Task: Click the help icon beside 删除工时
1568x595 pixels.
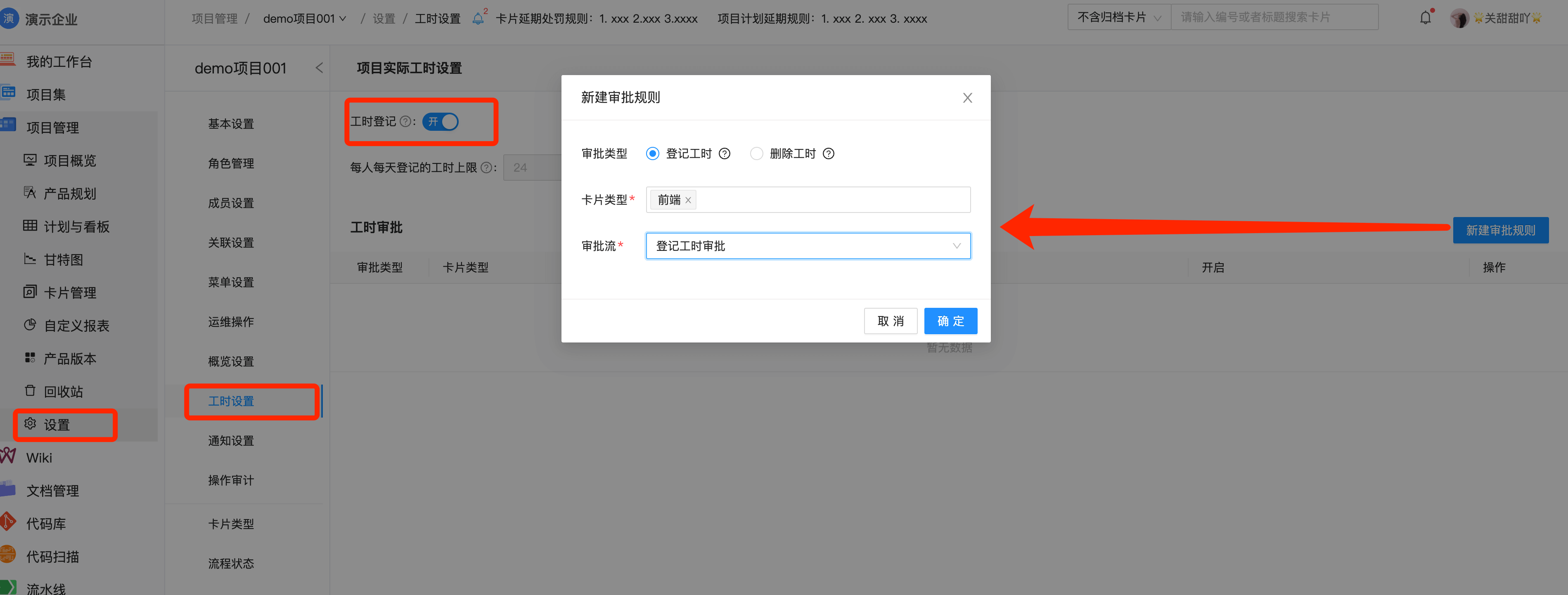Action: (829, 153)
